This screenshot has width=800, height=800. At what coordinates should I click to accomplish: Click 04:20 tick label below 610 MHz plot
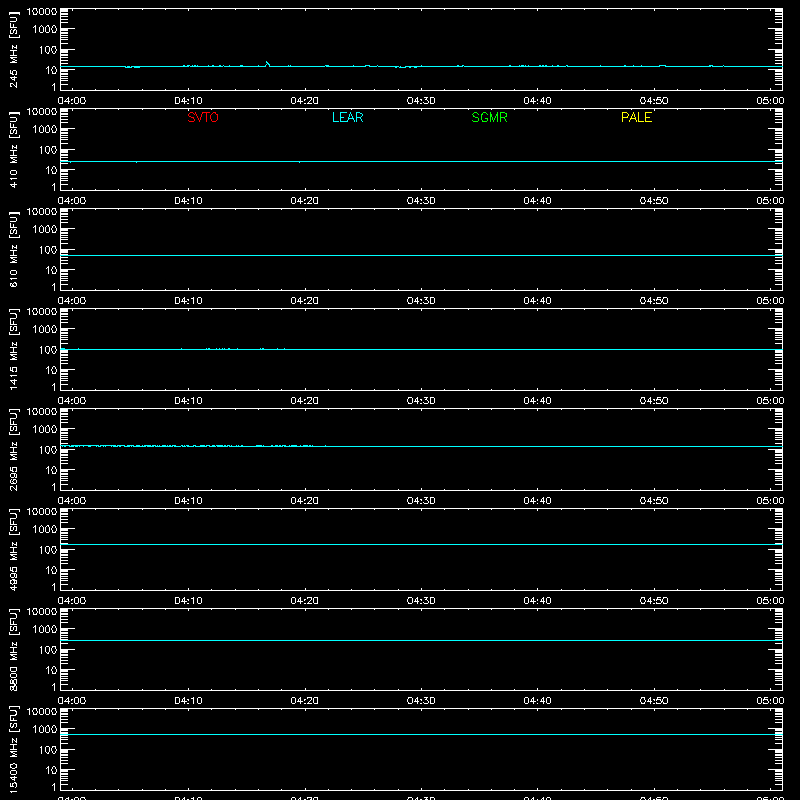tap(305, 301)
